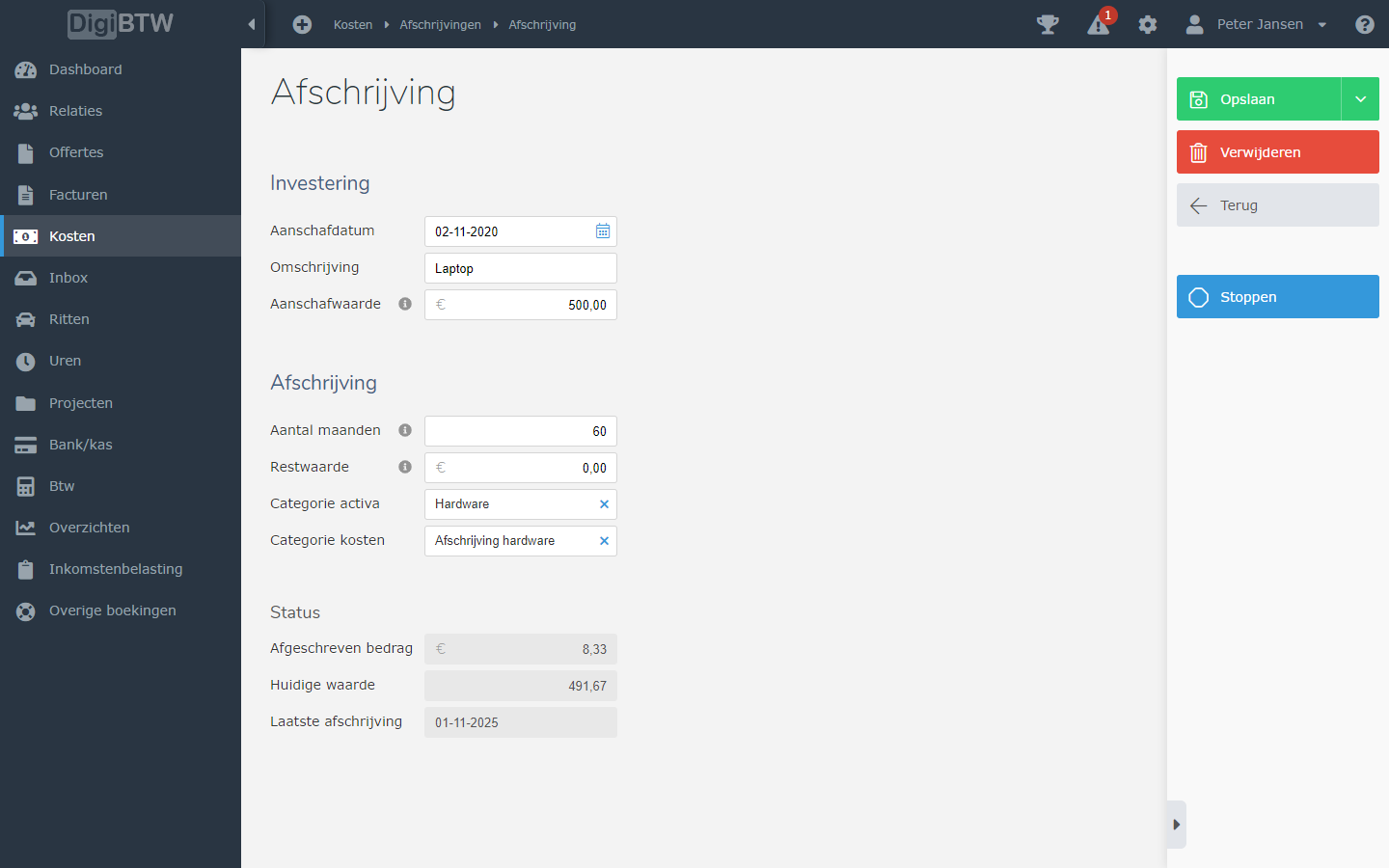Image resolution: width=1389 pixels, height=868 pixels.
Task: Clear the Afschrijving hardware category selection
Action: click(604, 541)
